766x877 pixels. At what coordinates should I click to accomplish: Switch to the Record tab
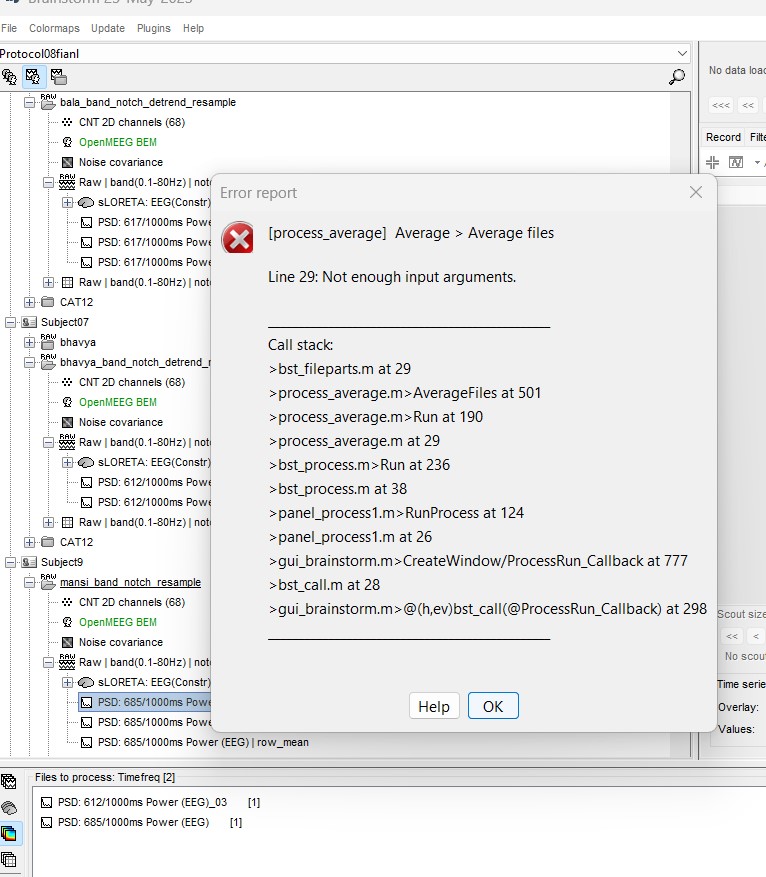[x=723, y=137]
